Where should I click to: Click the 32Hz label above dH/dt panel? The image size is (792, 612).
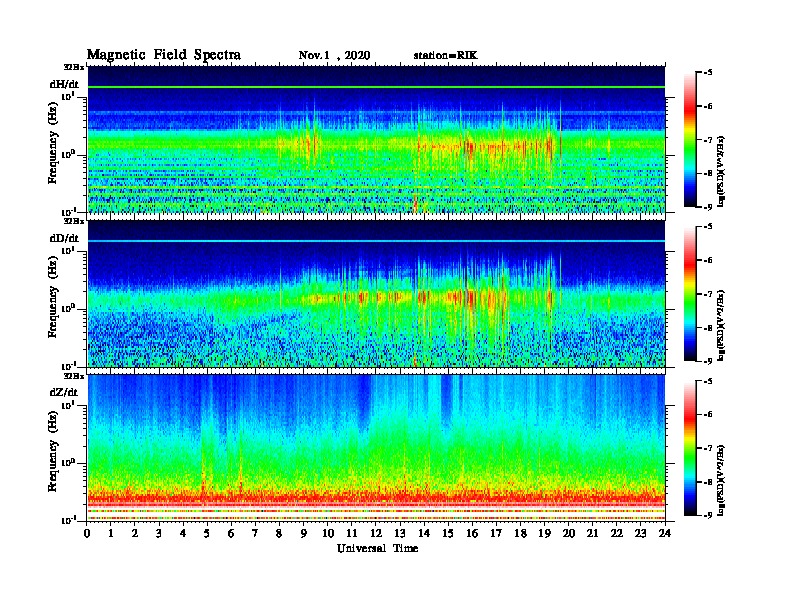coord(74,67)
